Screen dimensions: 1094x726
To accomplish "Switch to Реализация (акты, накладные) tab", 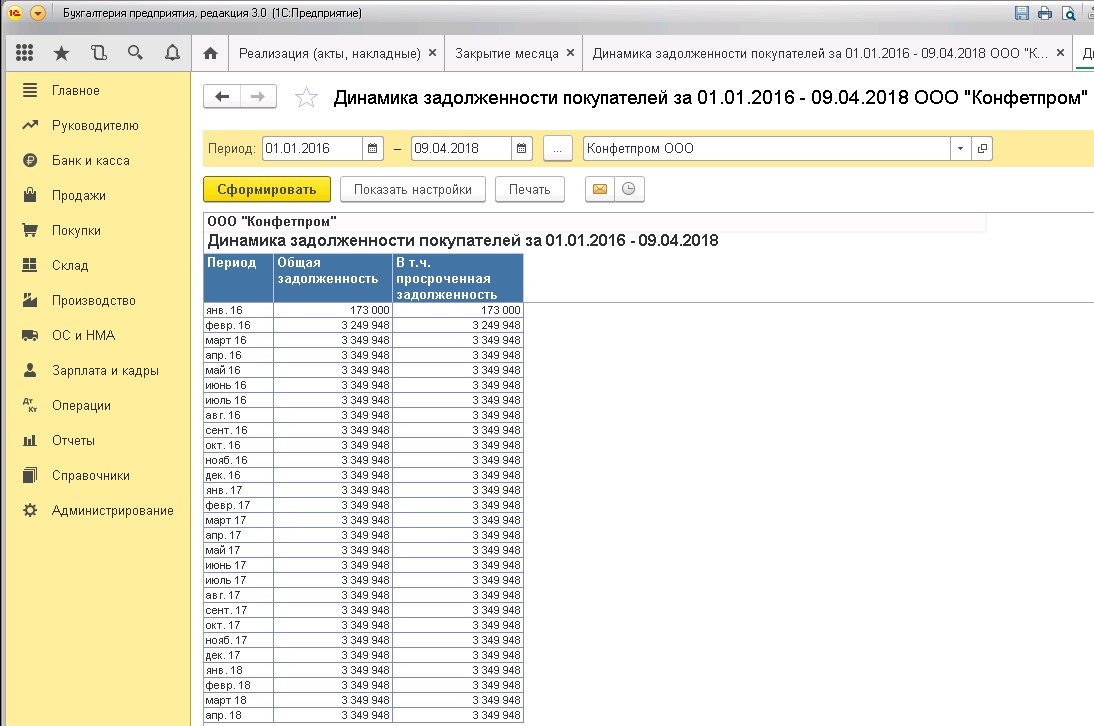I will click(x=329, y=53).
